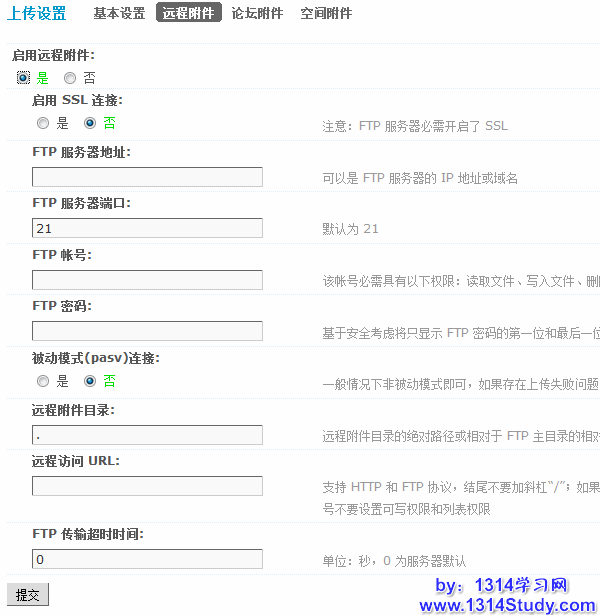Focus the FTP 传输超时时间 field
600x615 pixels.
point(147,560)
